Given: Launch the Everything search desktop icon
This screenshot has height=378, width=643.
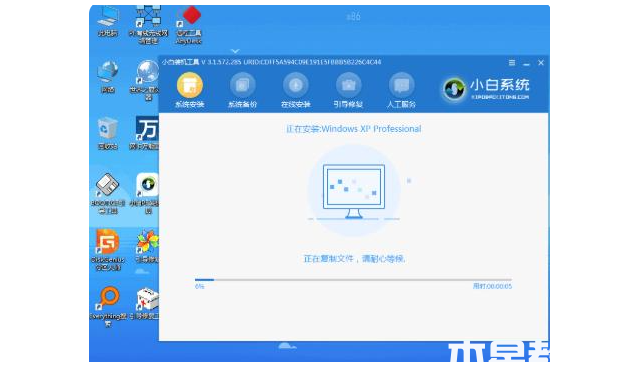Looking at the screenshot, I should pyautogui.click(x=108, y=307).
